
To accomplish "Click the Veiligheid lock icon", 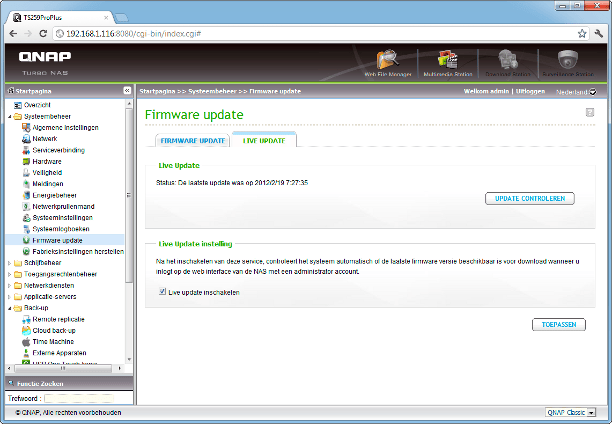I will [26, 173].
